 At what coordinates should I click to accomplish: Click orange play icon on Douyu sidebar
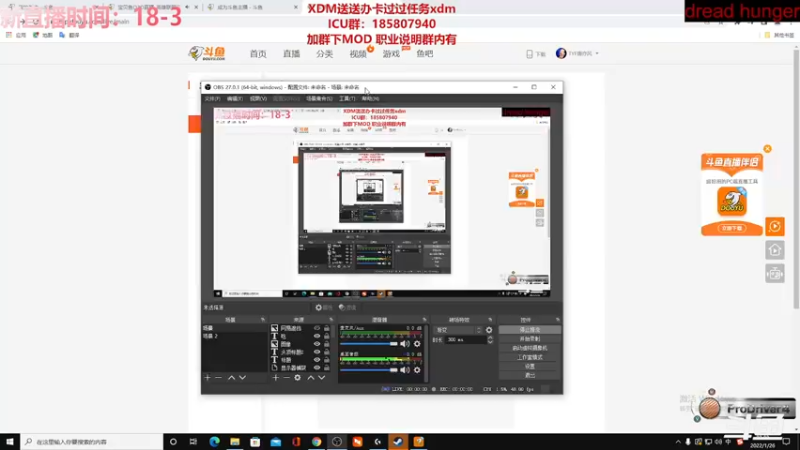(774, 226)
